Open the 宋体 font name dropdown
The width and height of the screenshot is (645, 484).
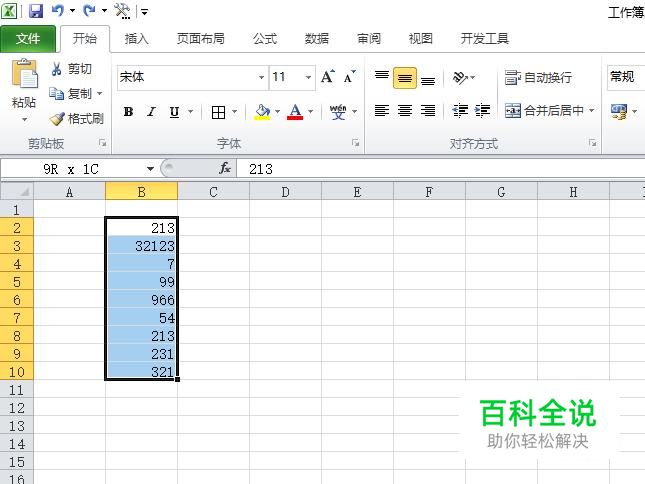pyautogui.click(x=261, y=77)
